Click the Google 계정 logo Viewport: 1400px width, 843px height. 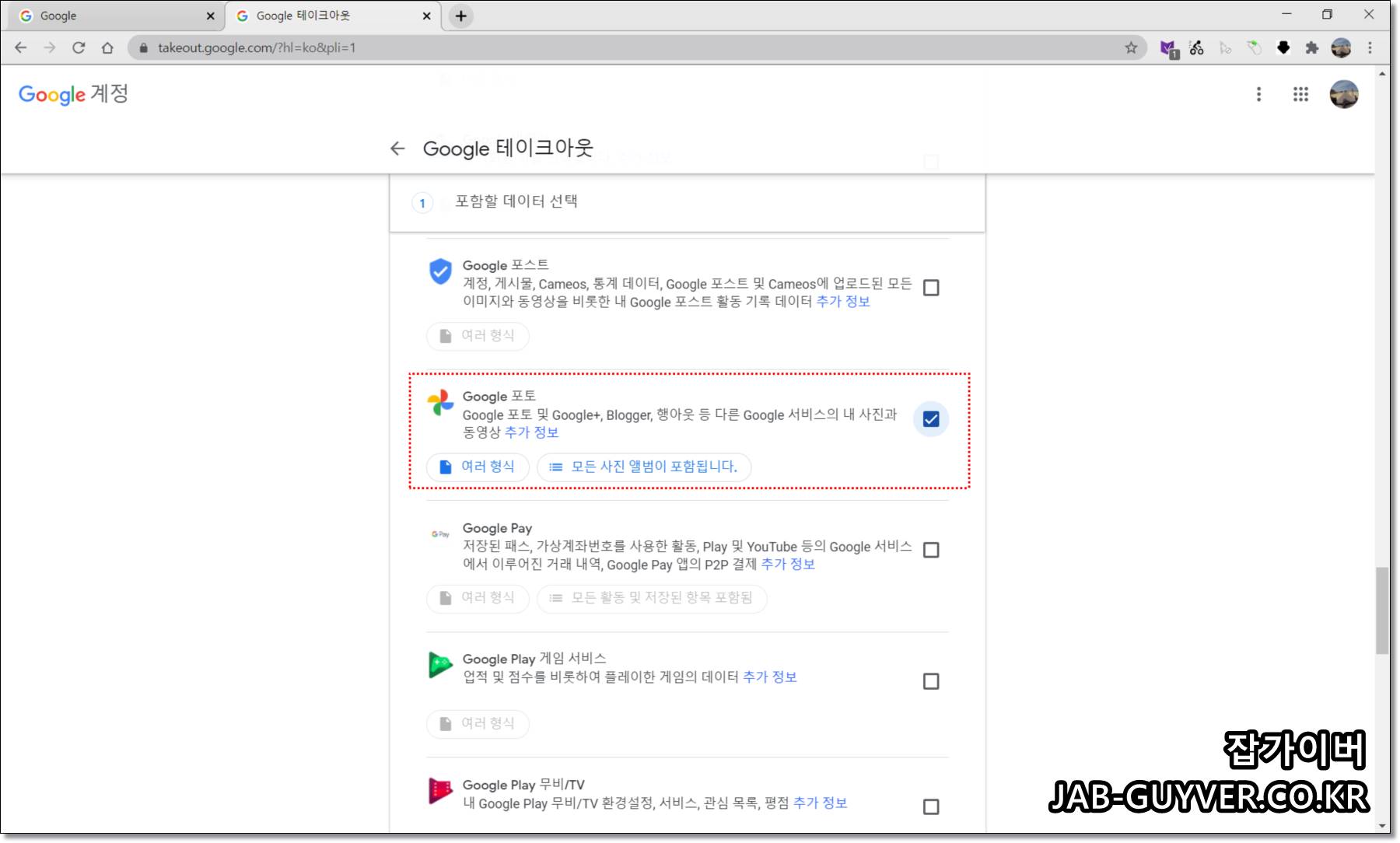(73, 94)
